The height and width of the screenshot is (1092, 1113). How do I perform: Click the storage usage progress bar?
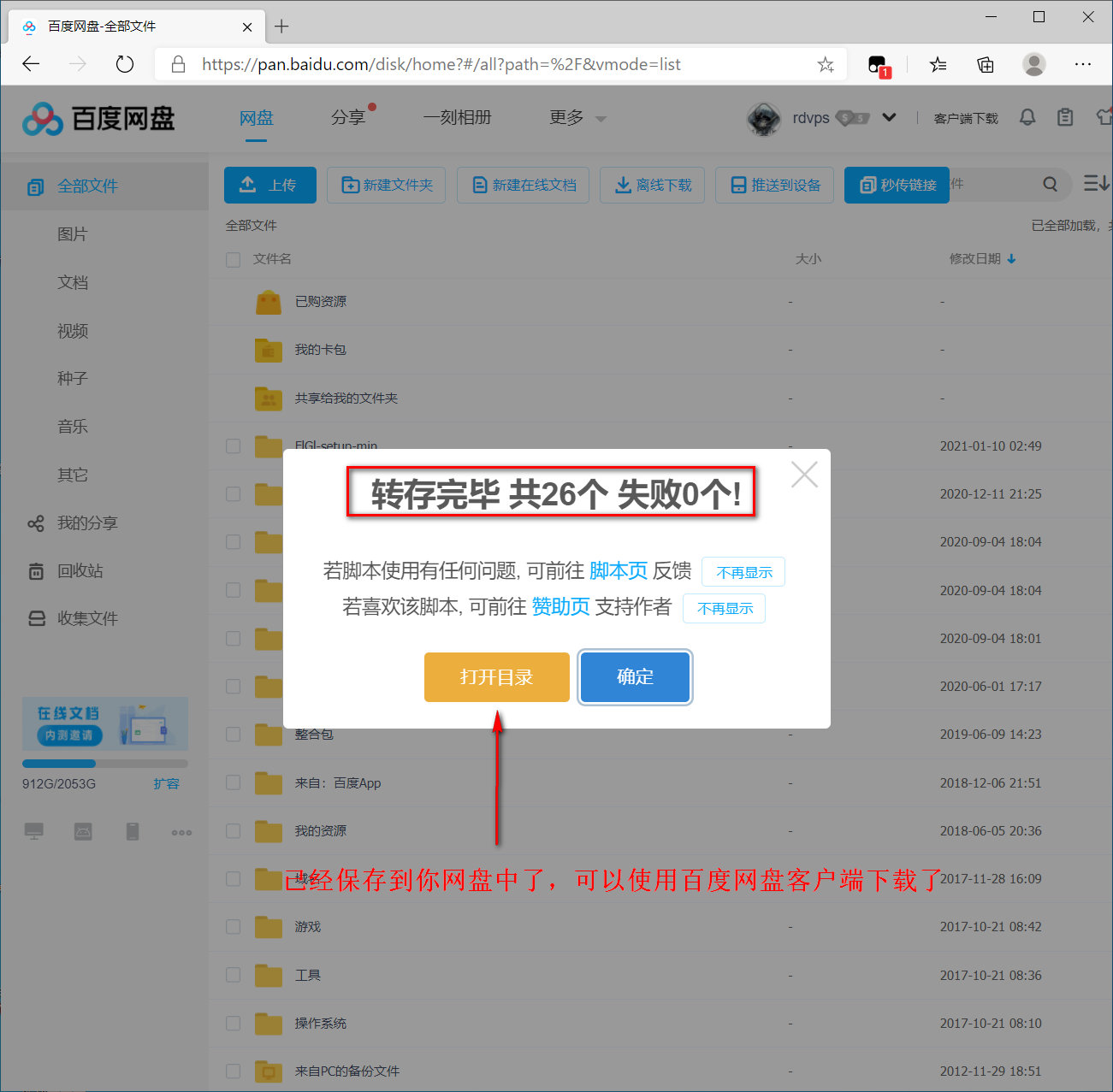(104, 764)
